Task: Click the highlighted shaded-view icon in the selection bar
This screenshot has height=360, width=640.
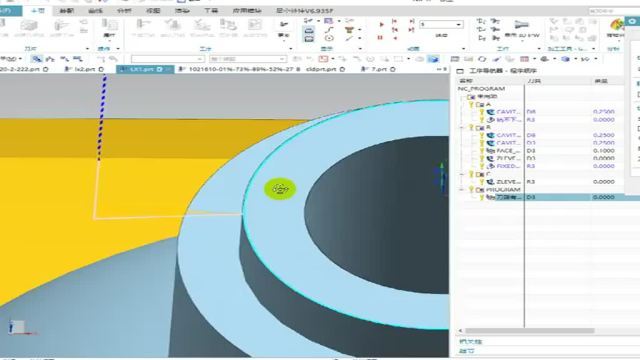Action: (x=433, y=59)
